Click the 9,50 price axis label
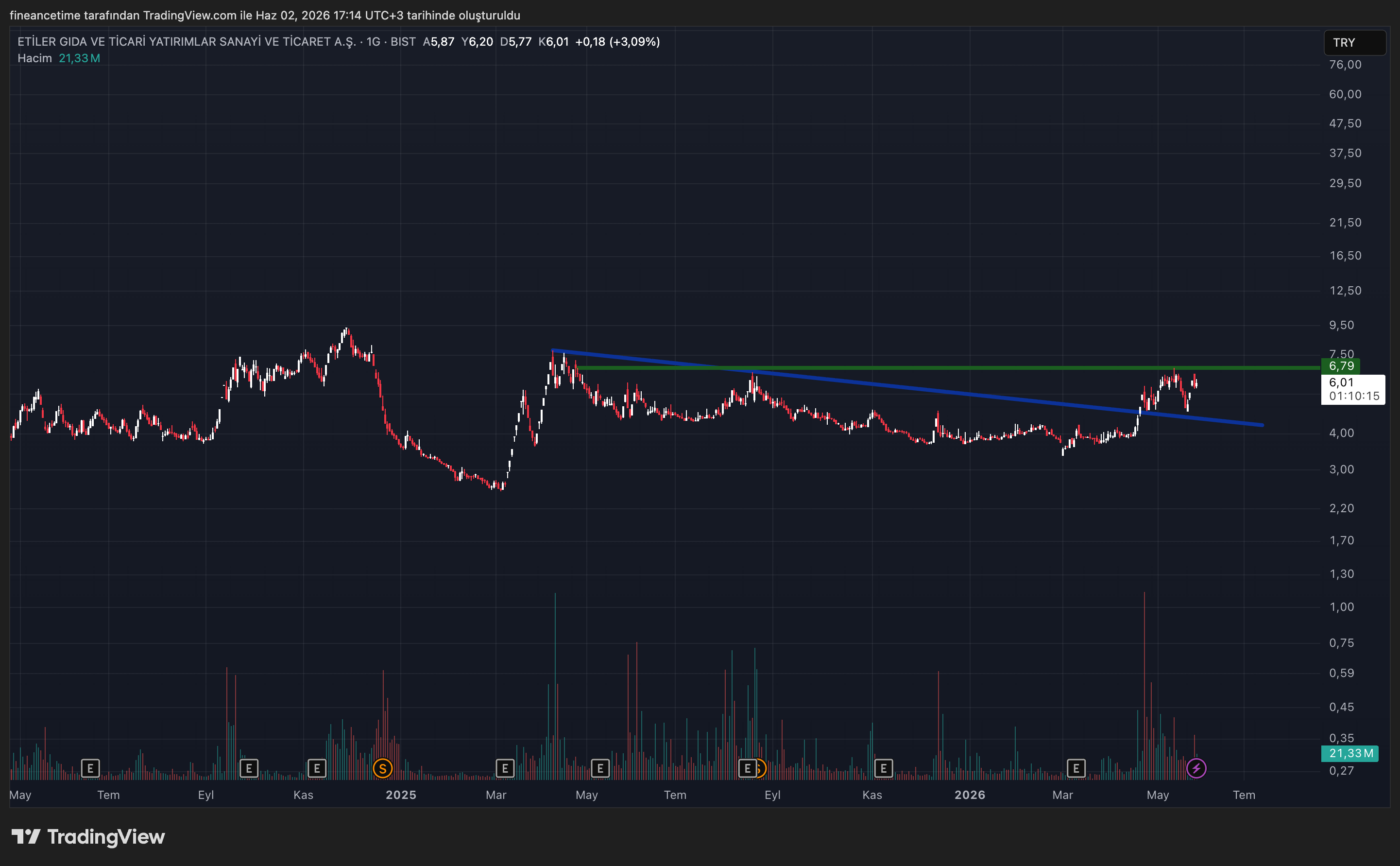The image size is (1400, 866). [x=1342, y=325]
